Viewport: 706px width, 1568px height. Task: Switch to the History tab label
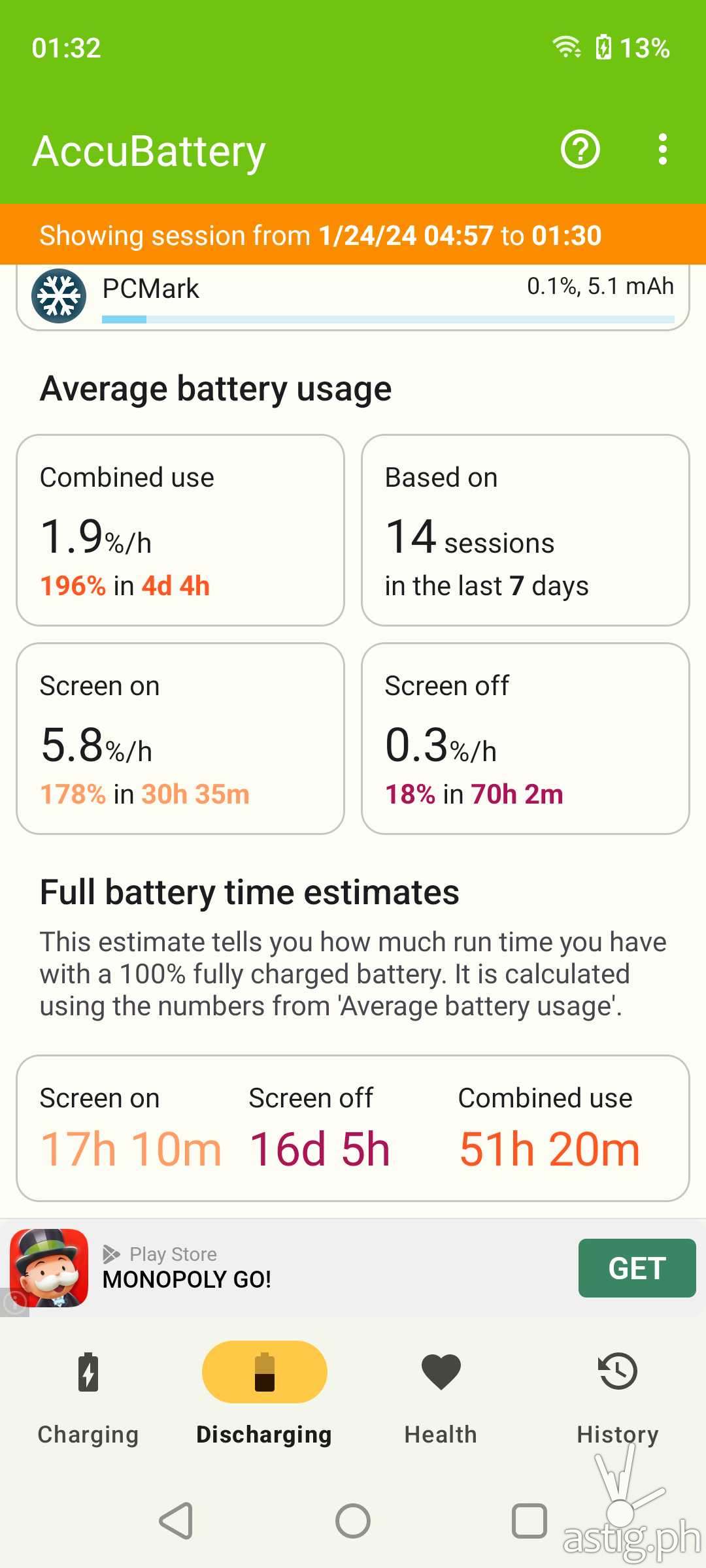tap(618, 1434)
